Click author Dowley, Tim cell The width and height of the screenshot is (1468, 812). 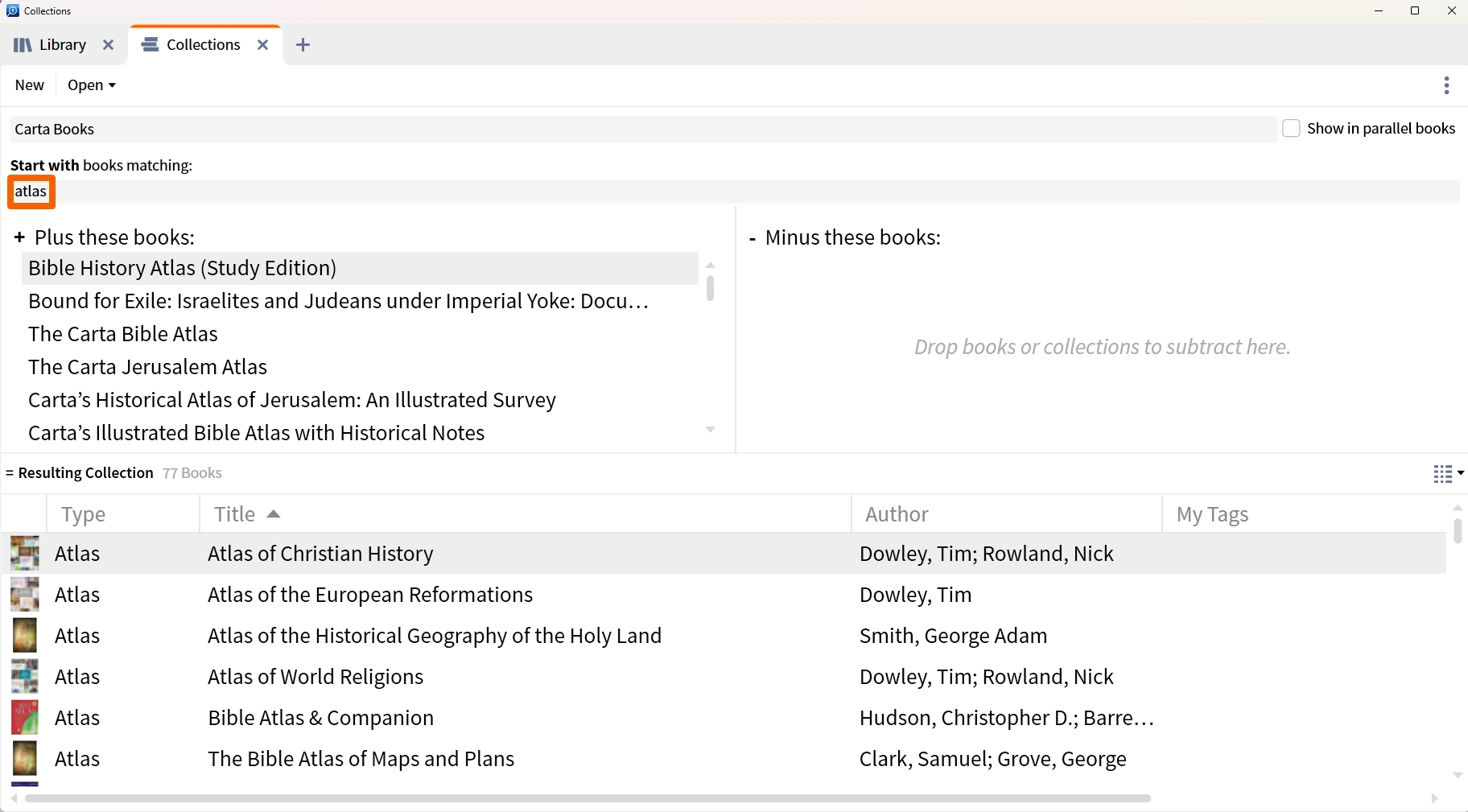(915, 595)
